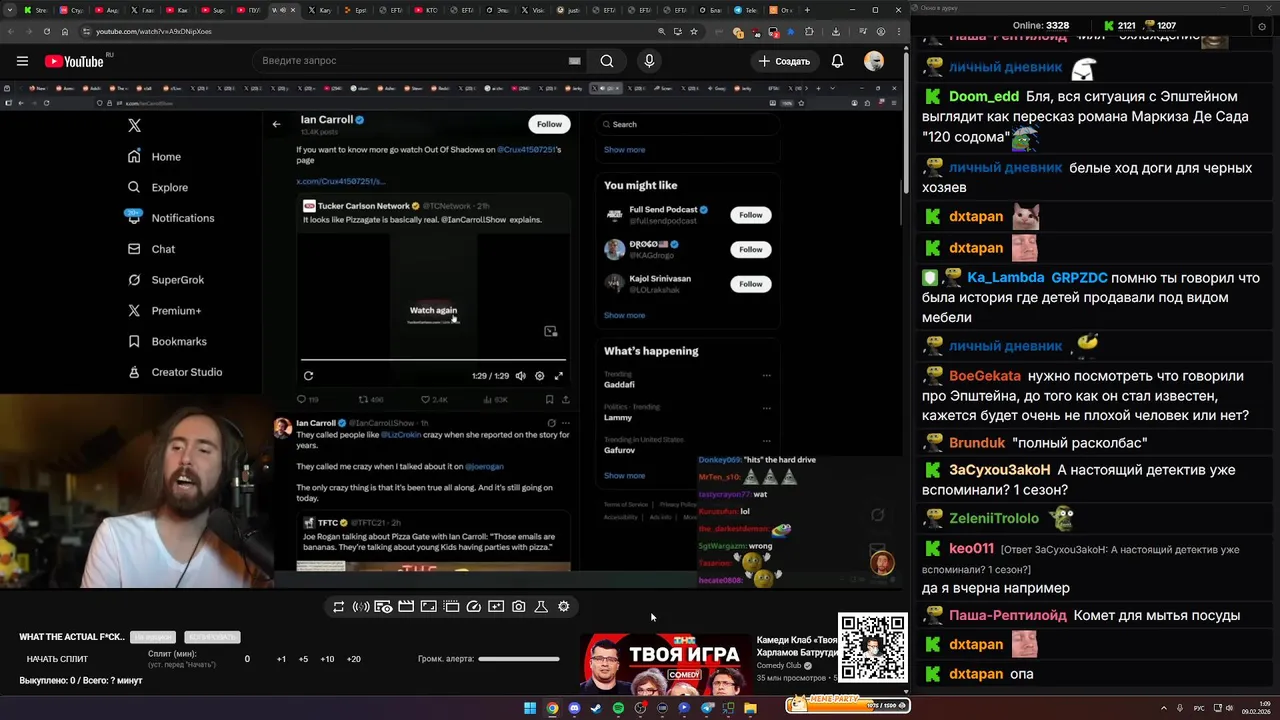This screenshot has width=1280, height=720.
Task: Click the replay icon on embedded tweet video
Action: (308, 376)
